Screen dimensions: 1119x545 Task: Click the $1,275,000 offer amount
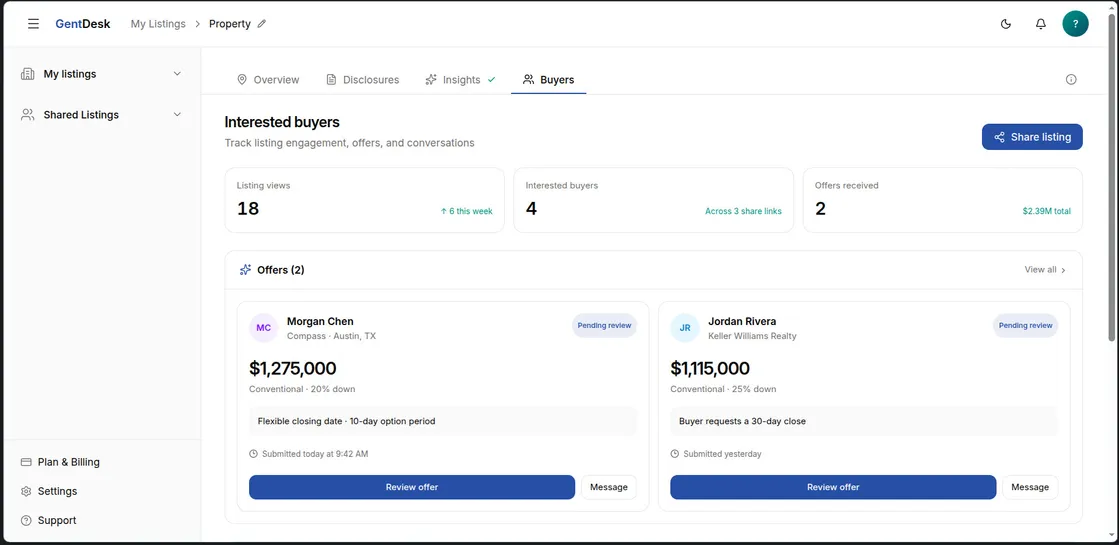click(x=293, y=368)
